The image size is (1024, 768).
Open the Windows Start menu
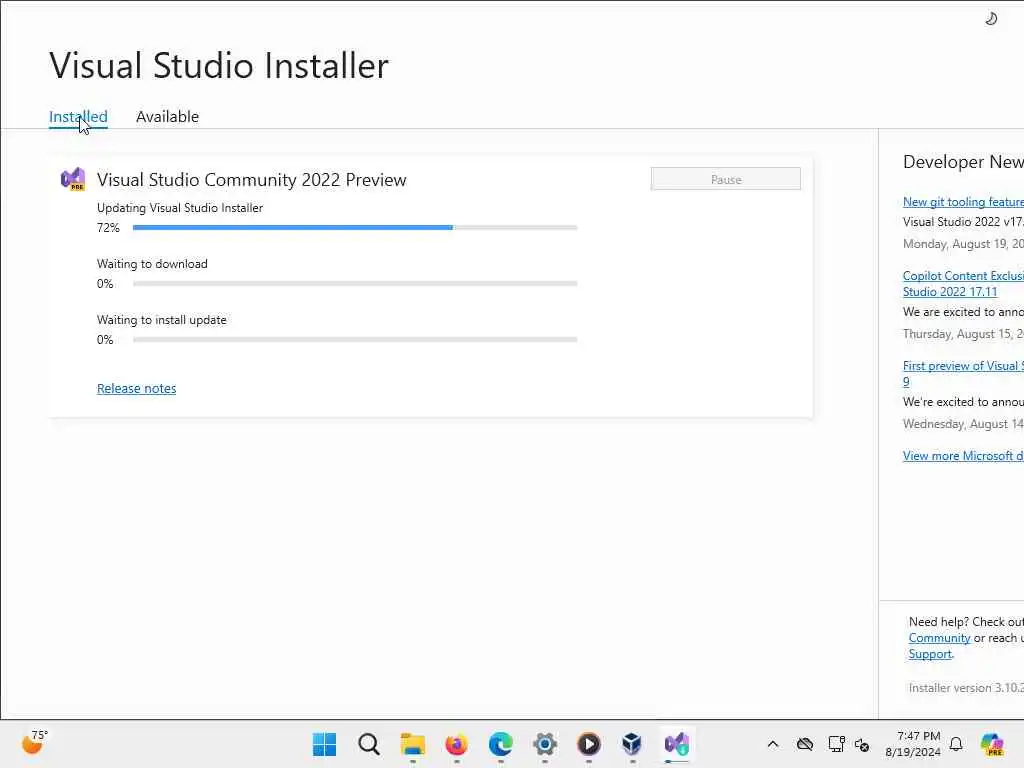[325, 744]
